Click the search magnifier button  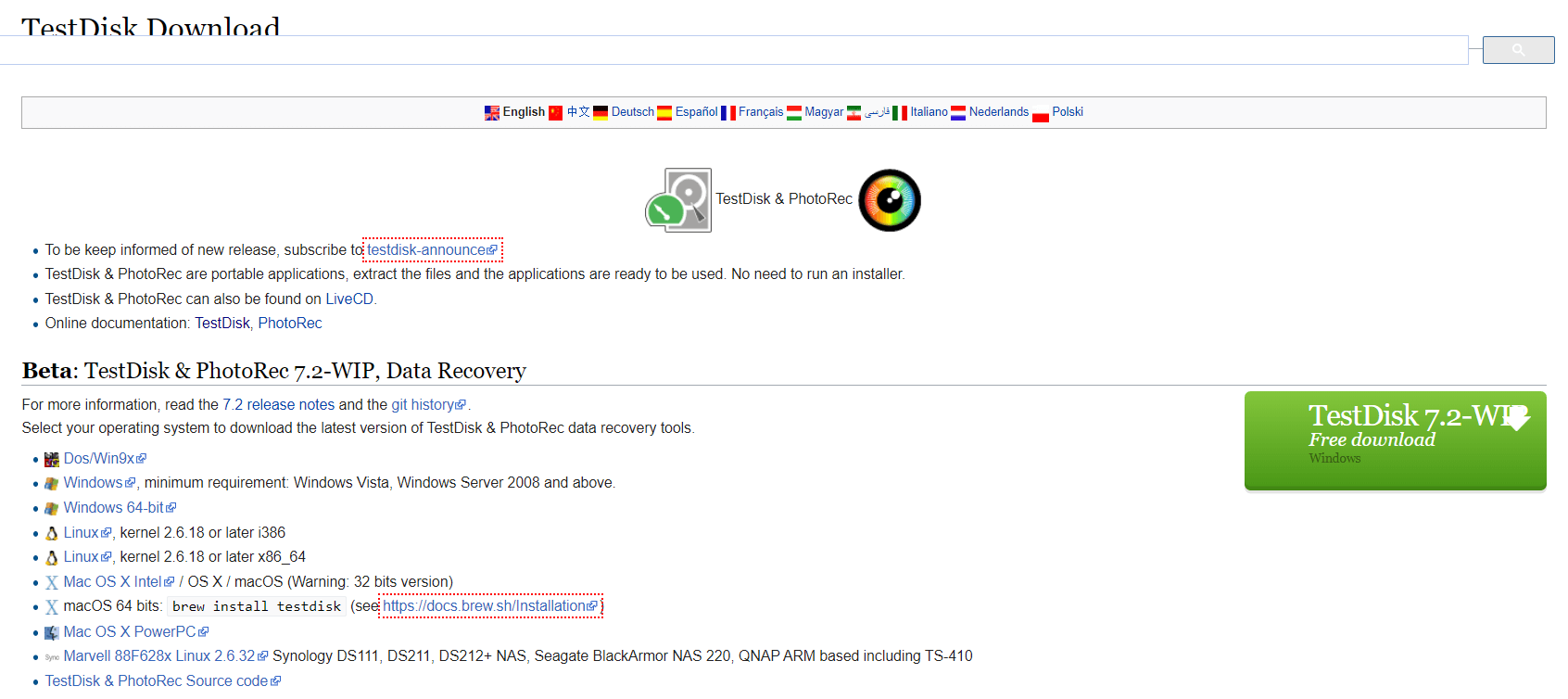click(x=1518, y=50)
